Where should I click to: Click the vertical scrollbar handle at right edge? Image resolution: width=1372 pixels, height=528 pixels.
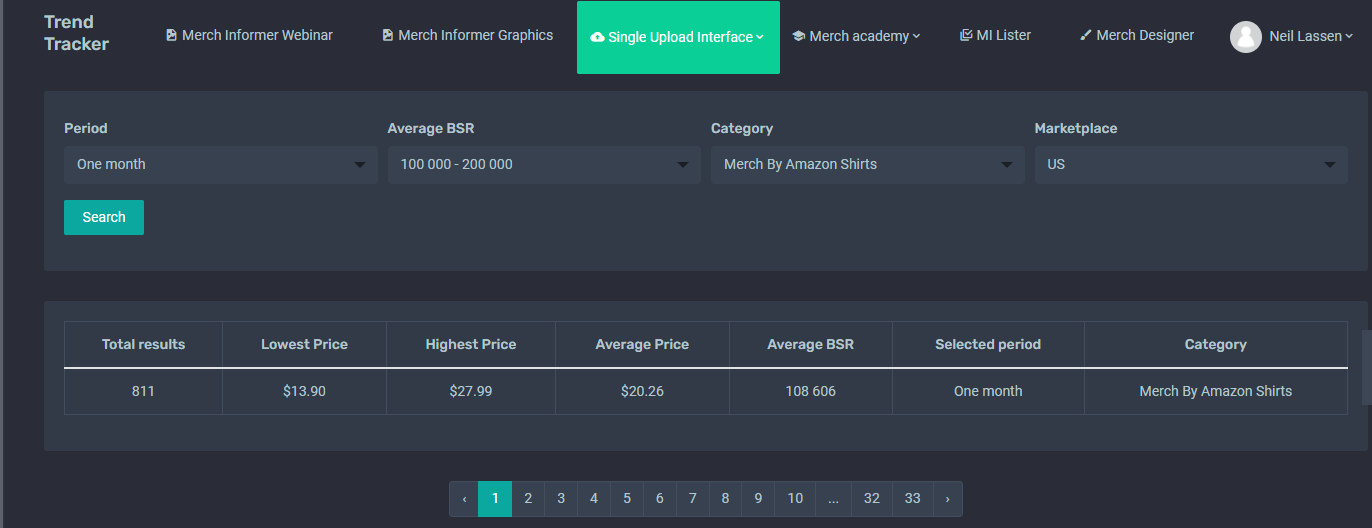[1367, 367]
